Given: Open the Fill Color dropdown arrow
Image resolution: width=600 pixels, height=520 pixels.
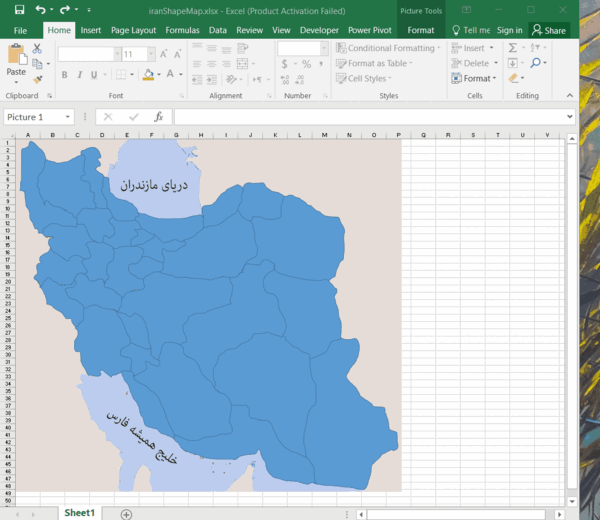Looking at the screenshot, I should pyautogui.click(x=159, y=75).
